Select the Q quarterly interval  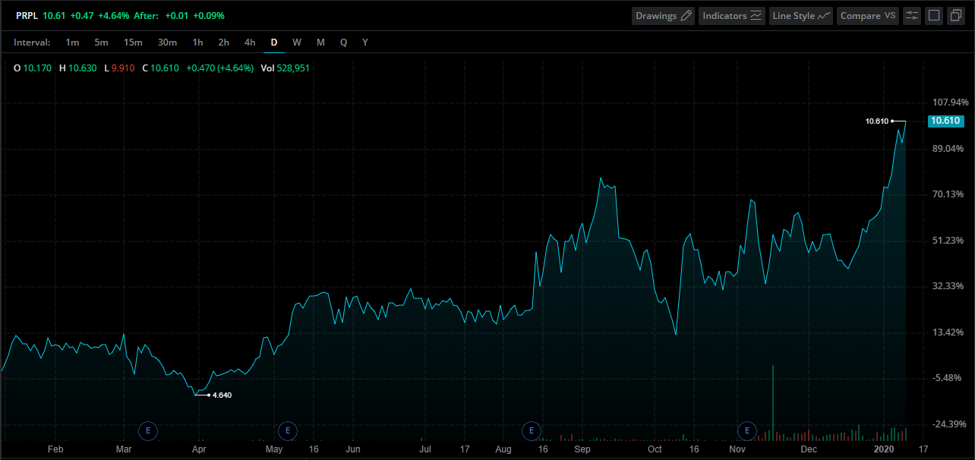click(343, 42)
